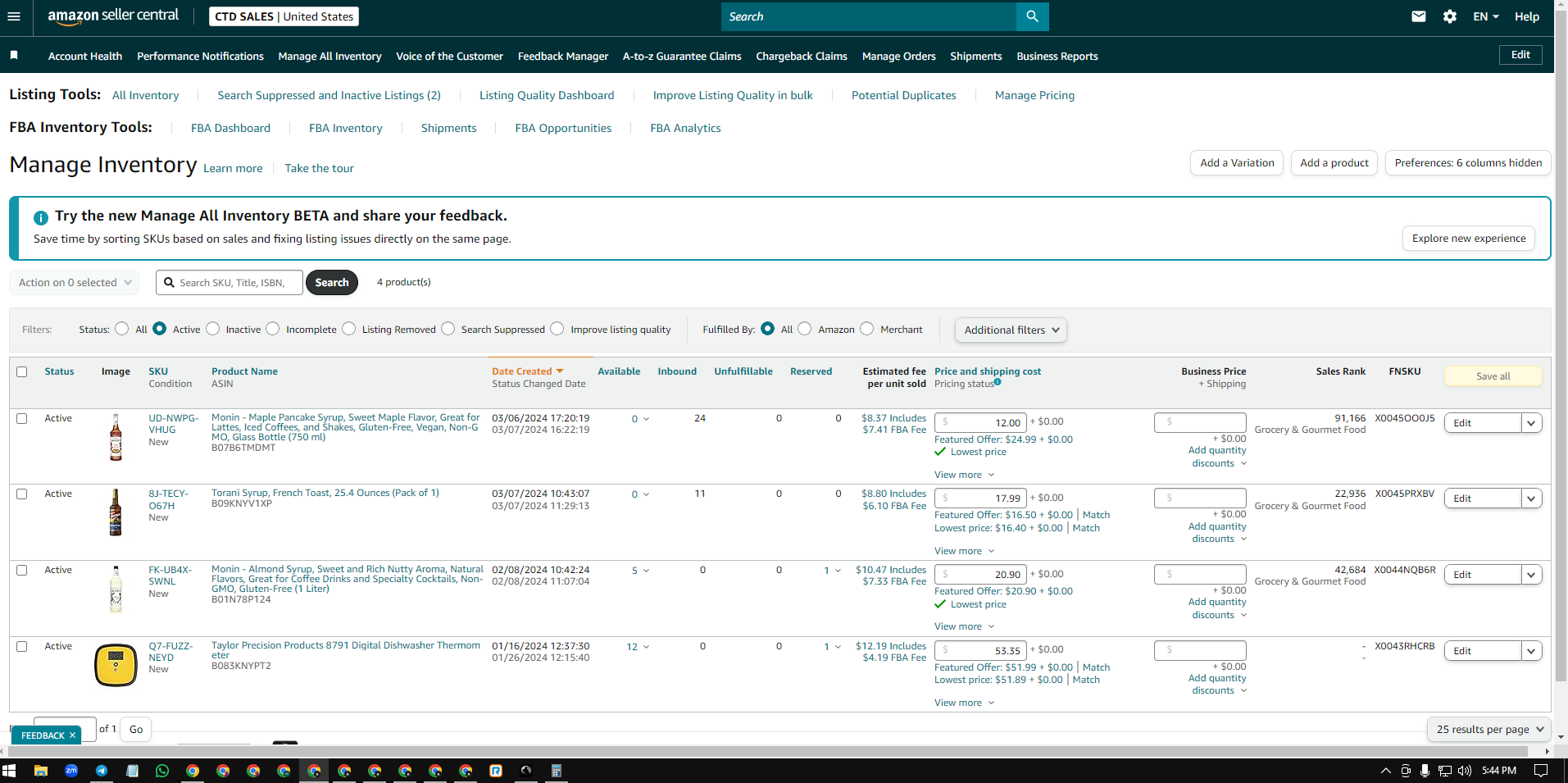The height and width of the screenshot is (783, 1568).
Task: Click the info icon in BETA banner
Action: pos(41,217)
